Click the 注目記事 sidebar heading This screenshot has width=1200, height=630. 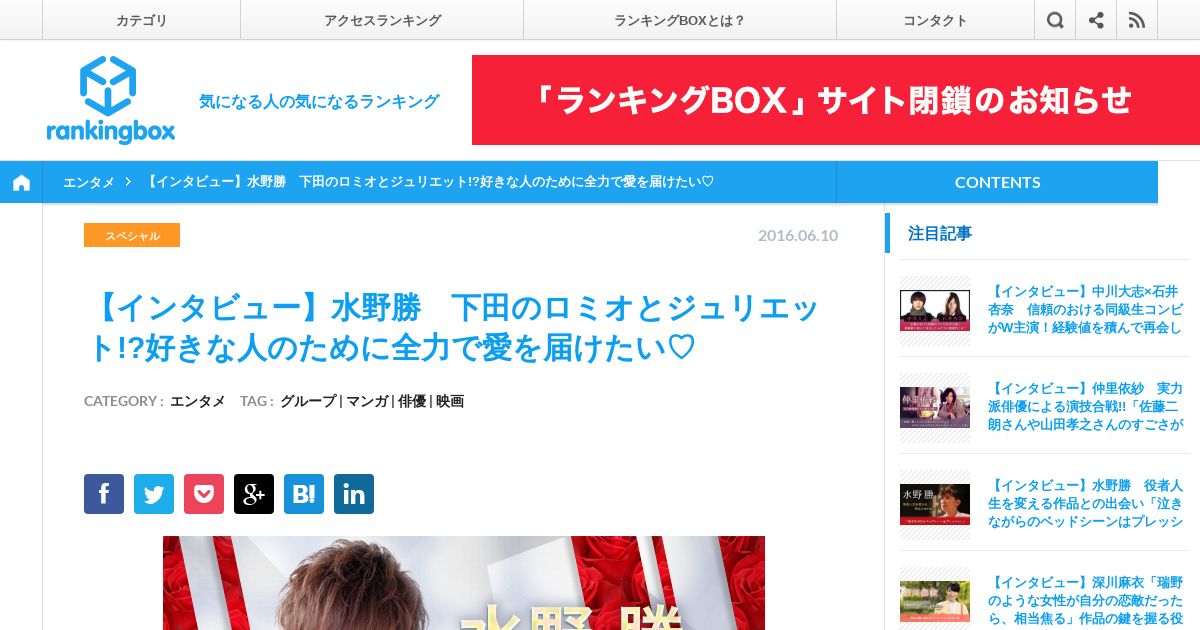tap(940, 233)
